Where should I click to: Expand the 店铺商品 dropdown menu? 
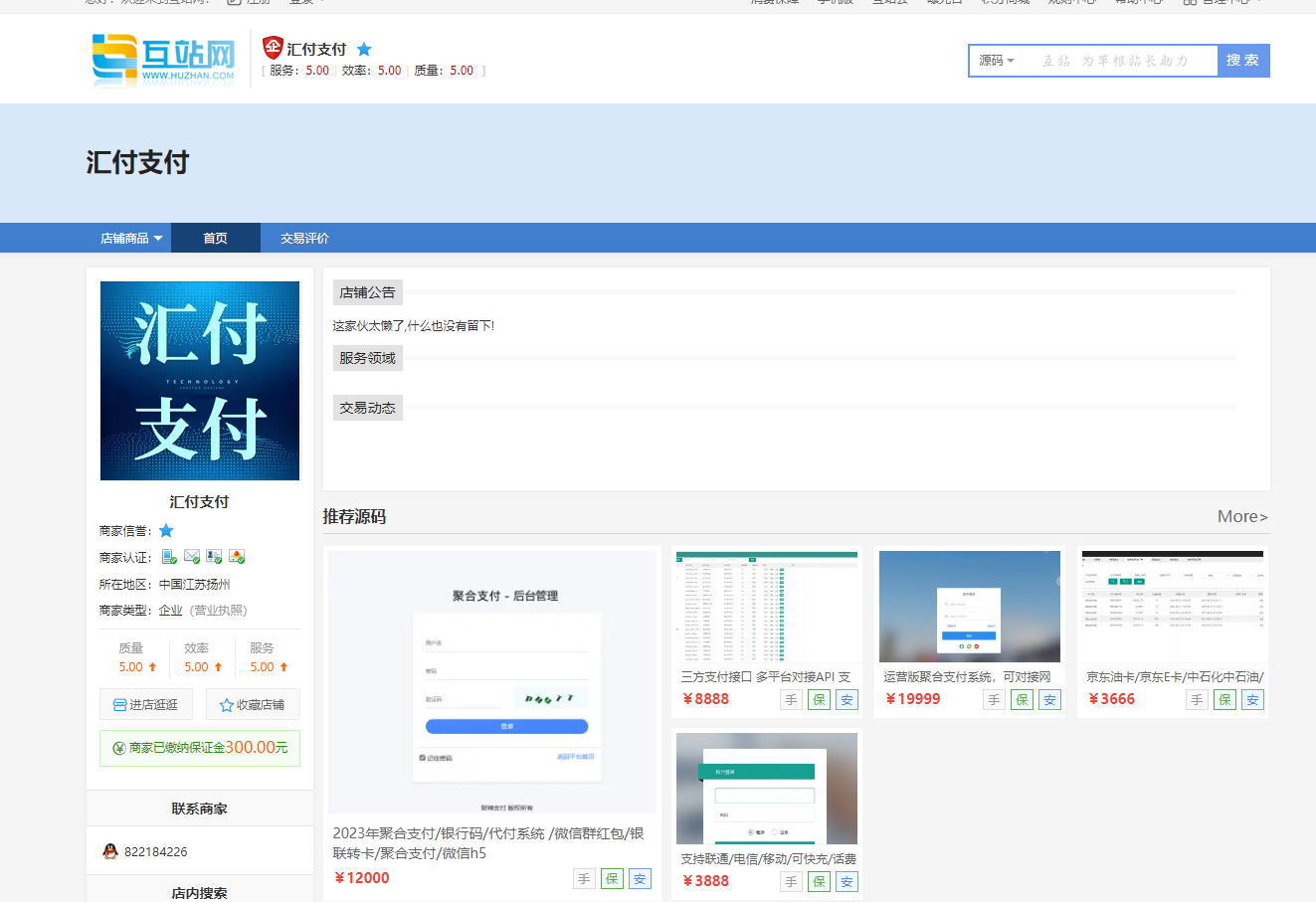tap(130, 239)
